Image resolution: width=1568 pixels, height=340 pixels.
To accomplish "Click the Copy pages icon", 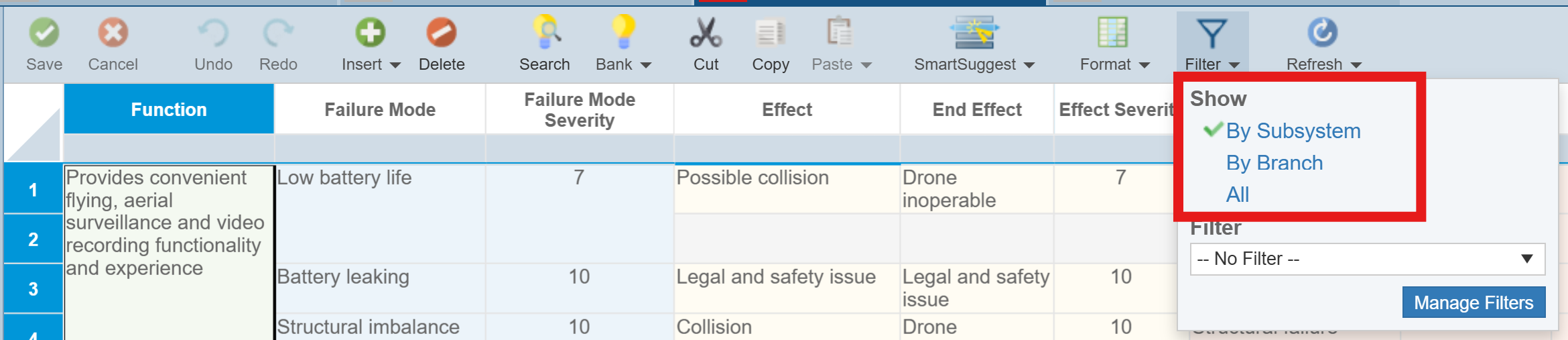I will pyautogui.click(x=771, y=32).
